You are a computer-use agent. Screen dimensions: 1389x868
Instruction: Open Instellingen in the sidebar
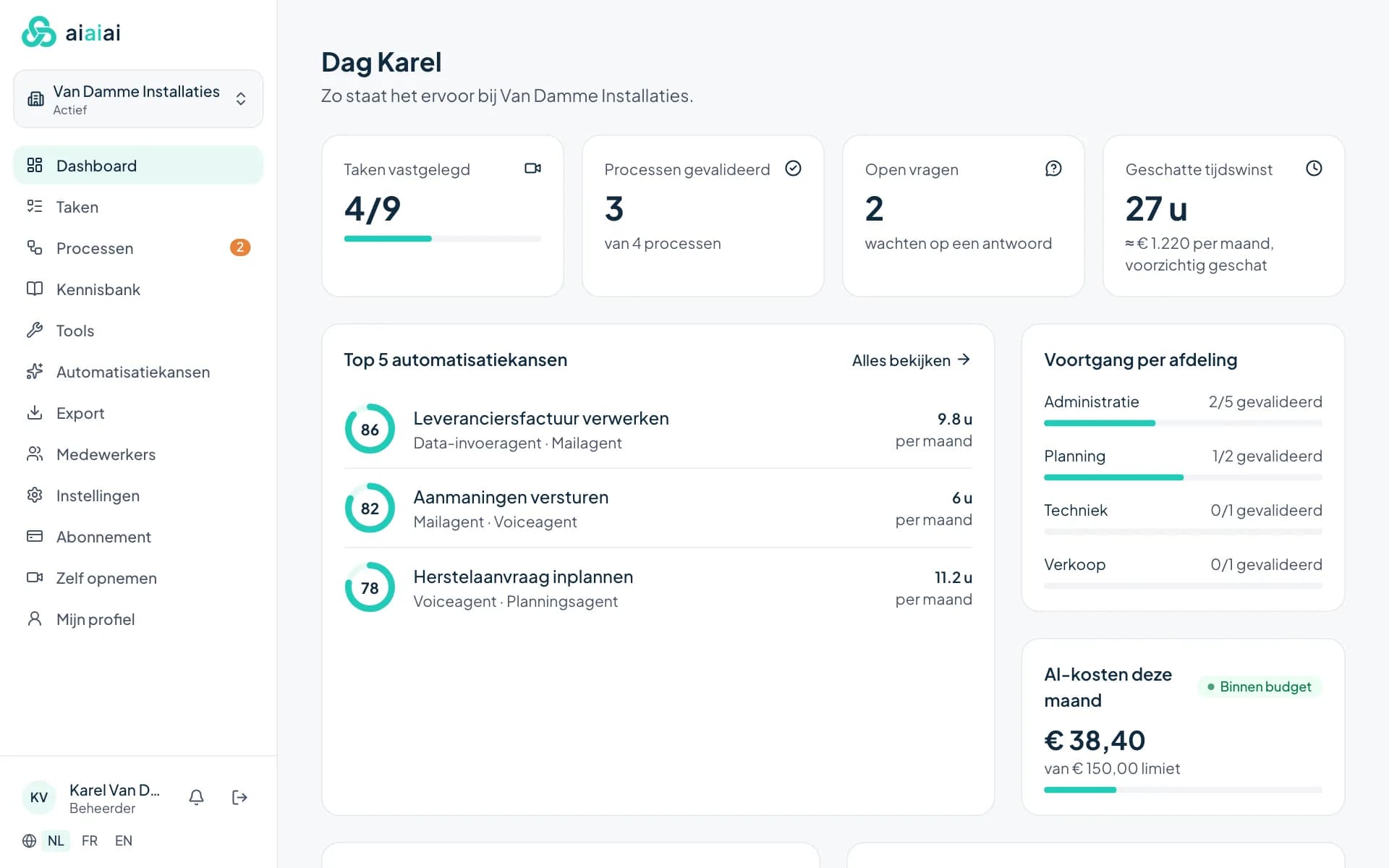click(138, 495)
